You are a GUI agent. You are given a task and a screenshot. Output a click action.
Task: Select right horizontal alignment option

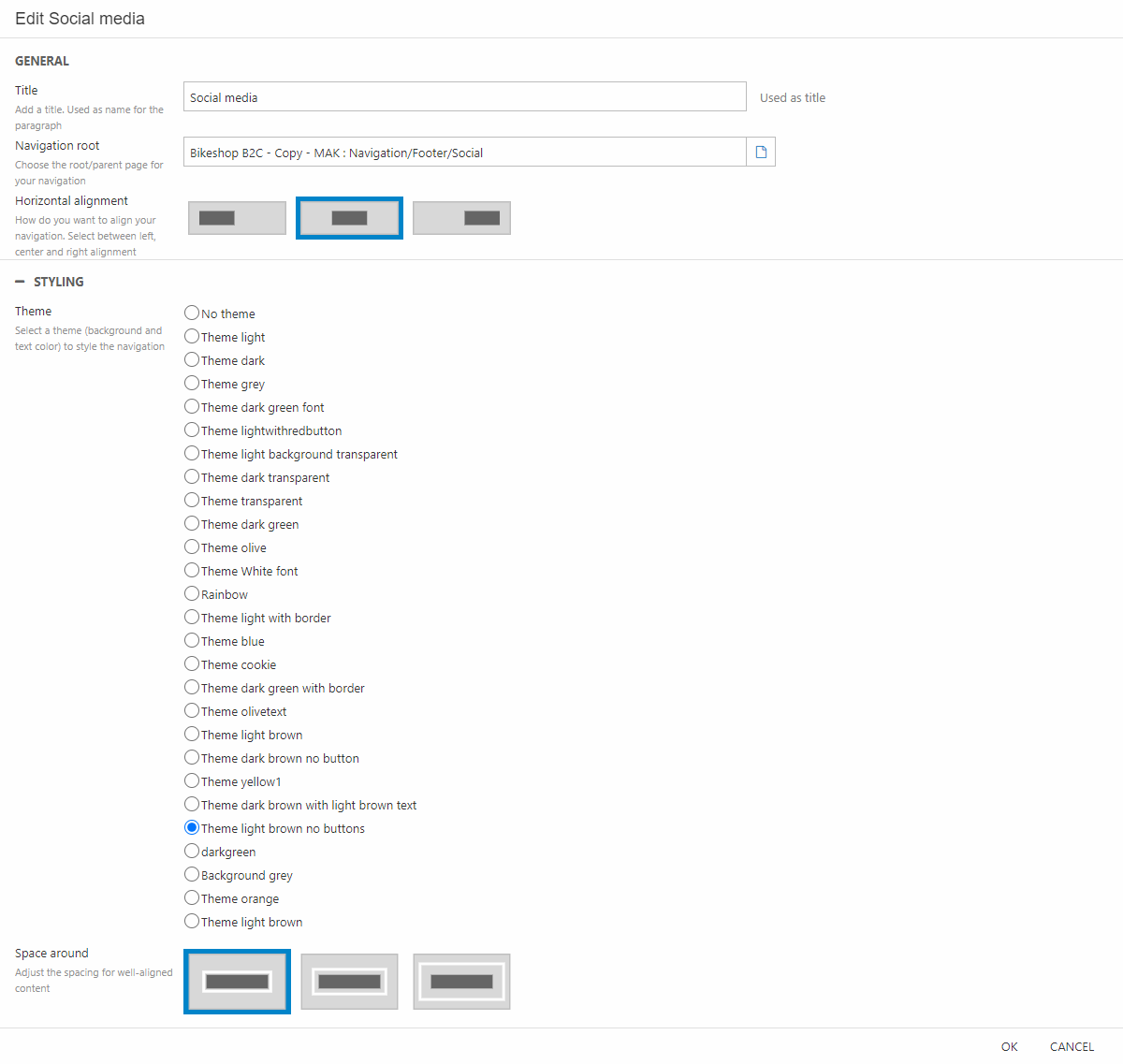(461, 218)
